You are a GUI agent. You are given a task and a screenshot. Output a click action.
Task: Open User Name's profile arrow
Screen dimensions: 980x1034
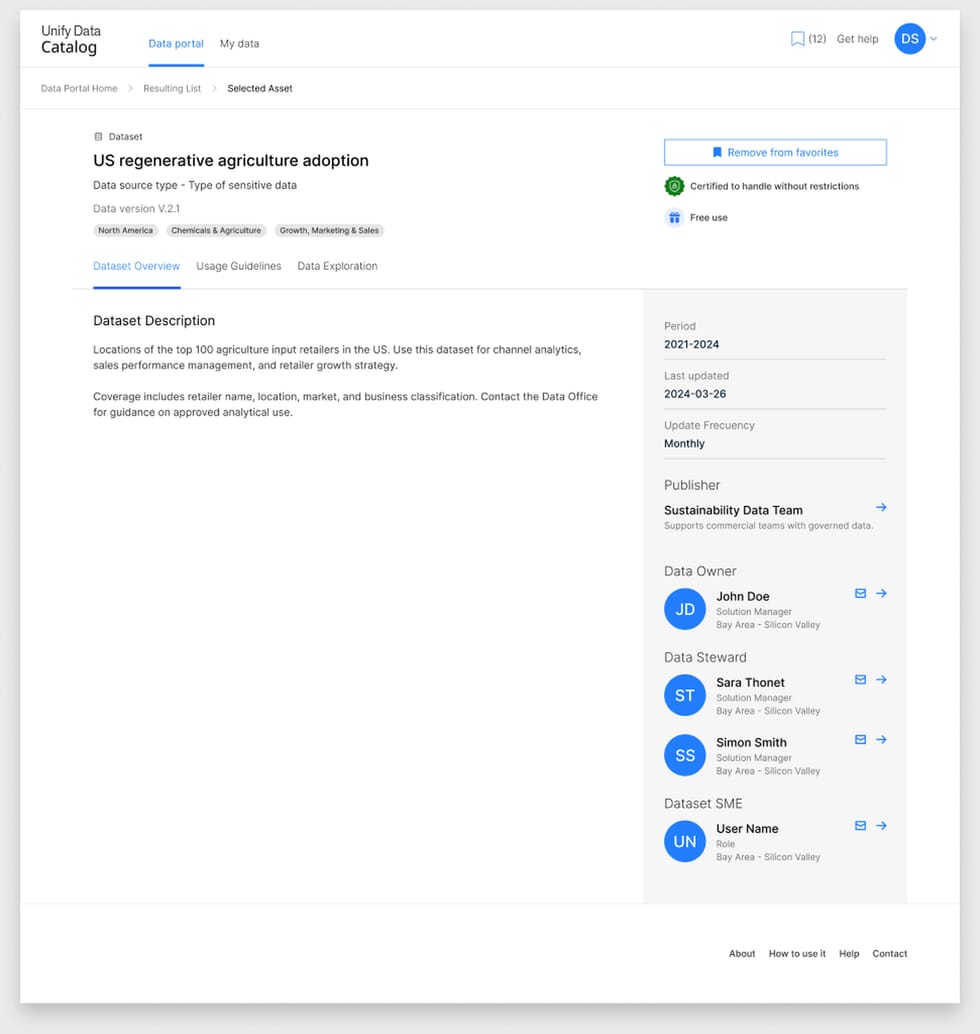pyautogui.click(x=881, y=826)
